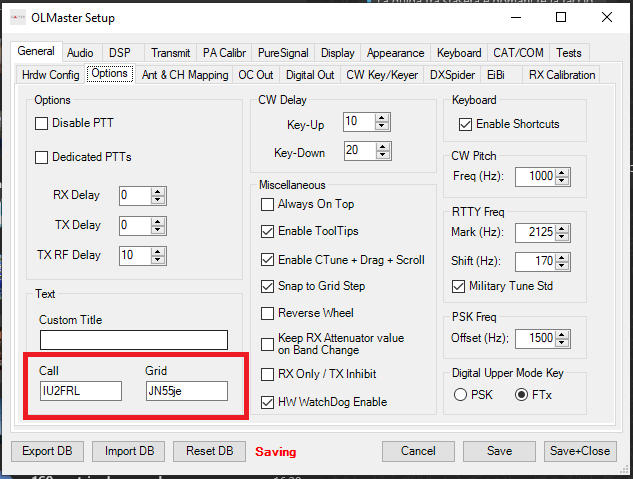This screenshot has width=633, height=479.
Task: Open the Transmit tab
Action: pos(170,53)
